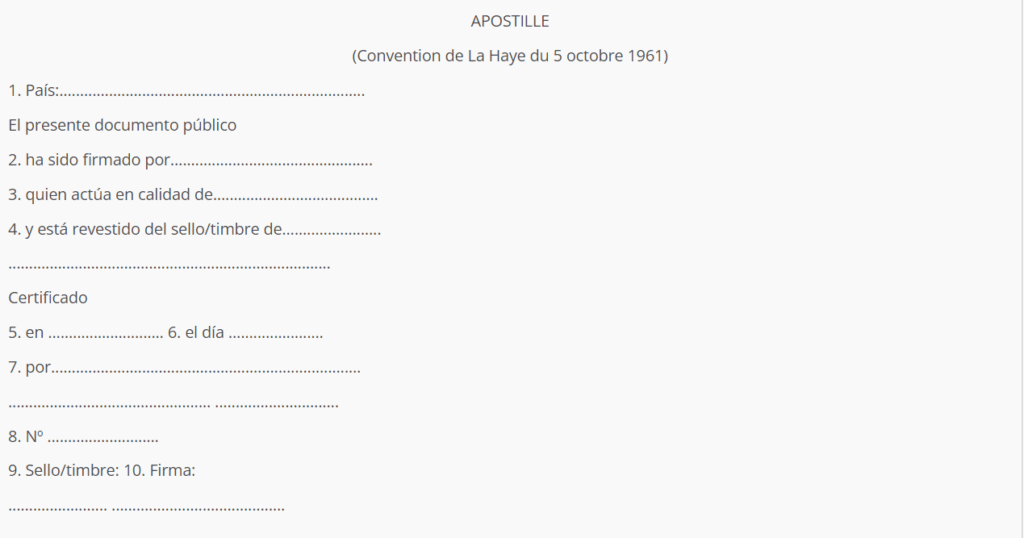
Task: Click the '1. País:' label text
Action: click(32, 92)
